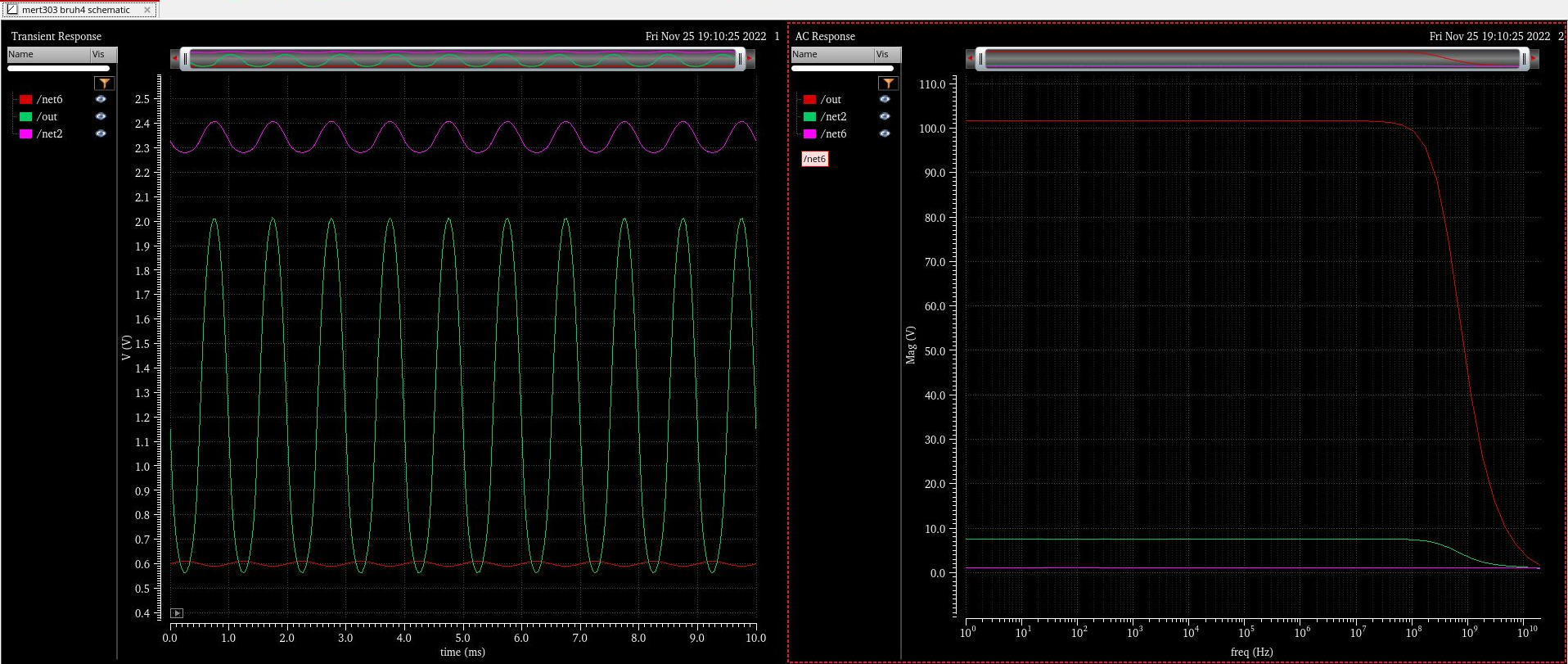Click the Mag (V) y-axis label
Image resolution: width=1568 pixels, height=664 pixels.
point(910,345)
